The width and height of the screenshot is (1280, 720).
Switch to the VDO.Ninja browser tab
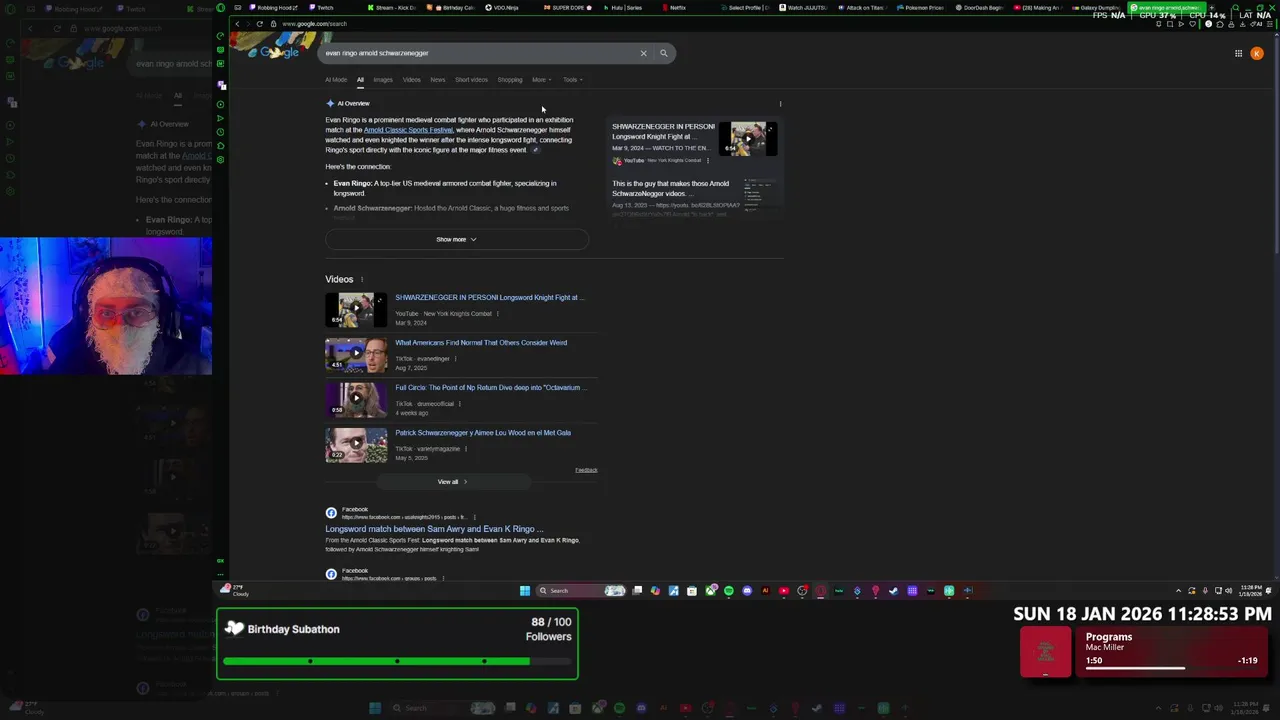502,7
